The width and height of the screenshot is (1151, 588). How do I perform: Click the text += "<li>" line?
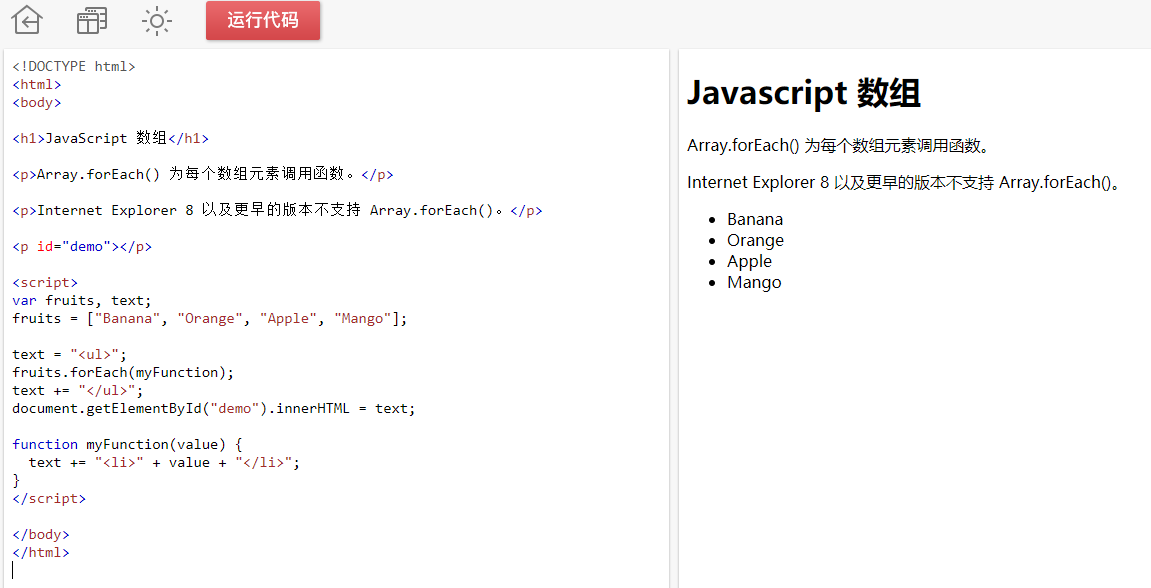click(x=164, y=462)
